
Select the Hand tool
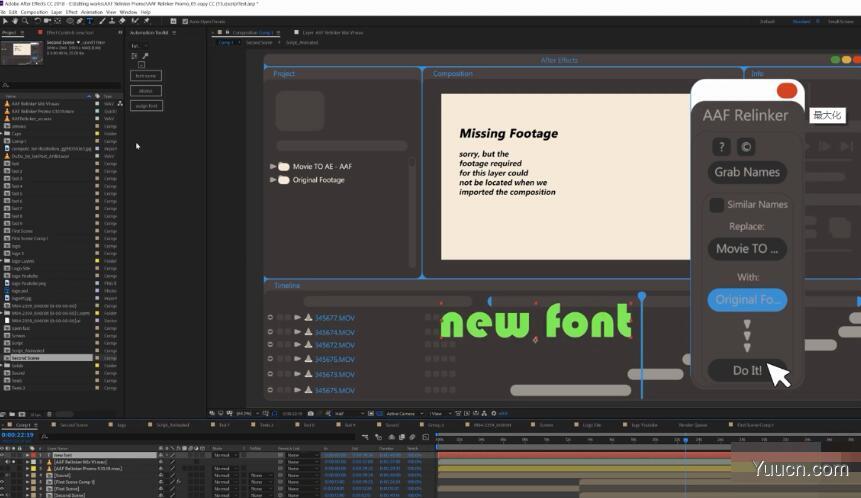tap(15, 21)
